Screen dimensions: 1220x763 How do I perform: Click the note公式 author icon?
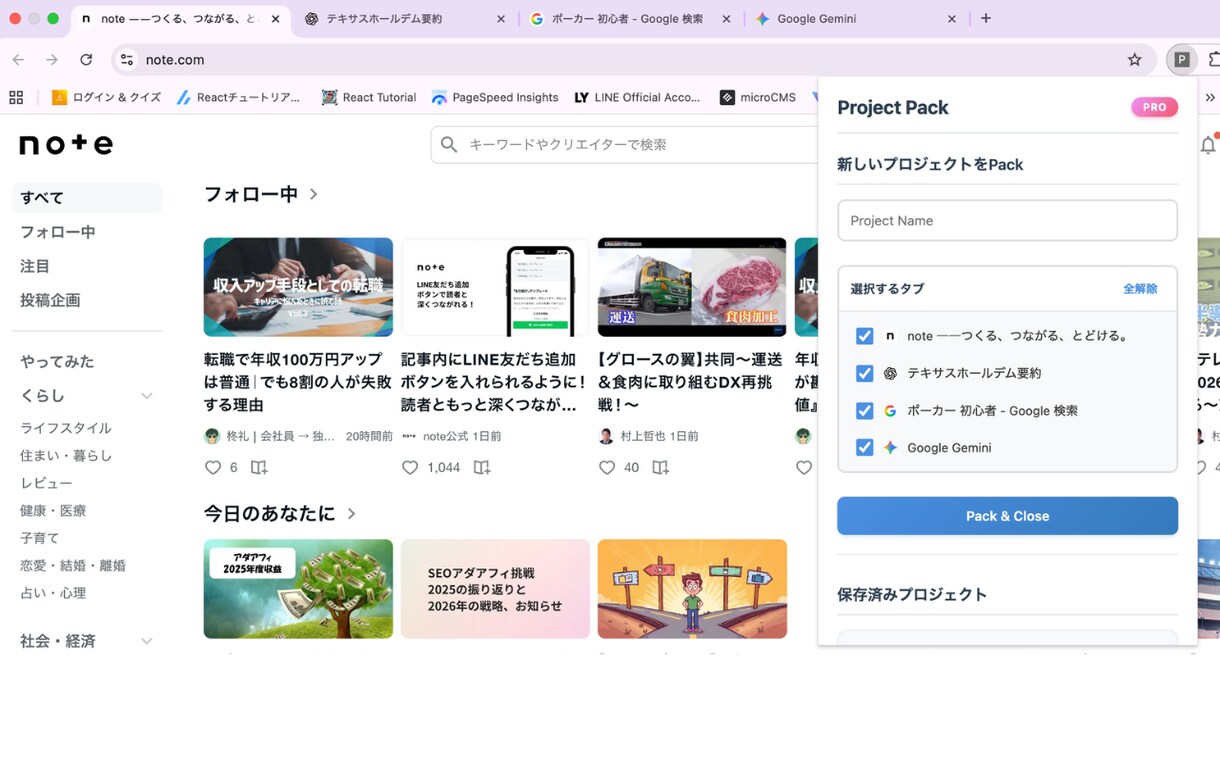pos(409,436)
